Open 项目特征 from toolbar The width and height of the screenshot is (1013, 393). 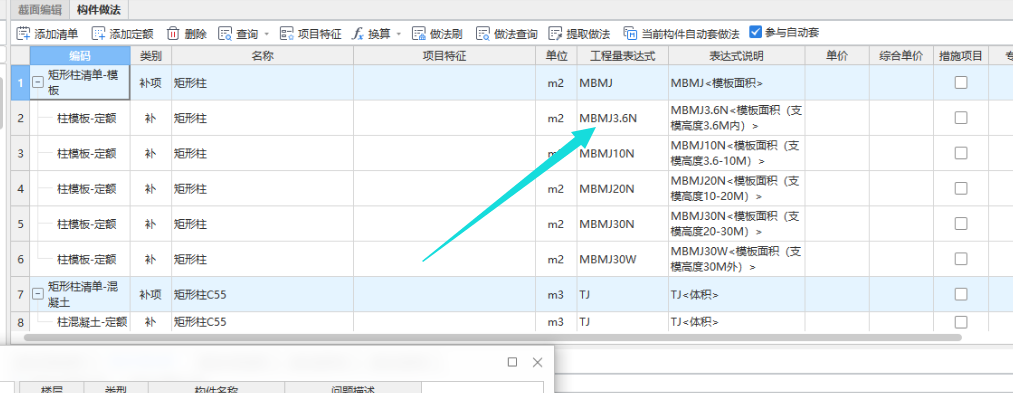pos(311,34)
